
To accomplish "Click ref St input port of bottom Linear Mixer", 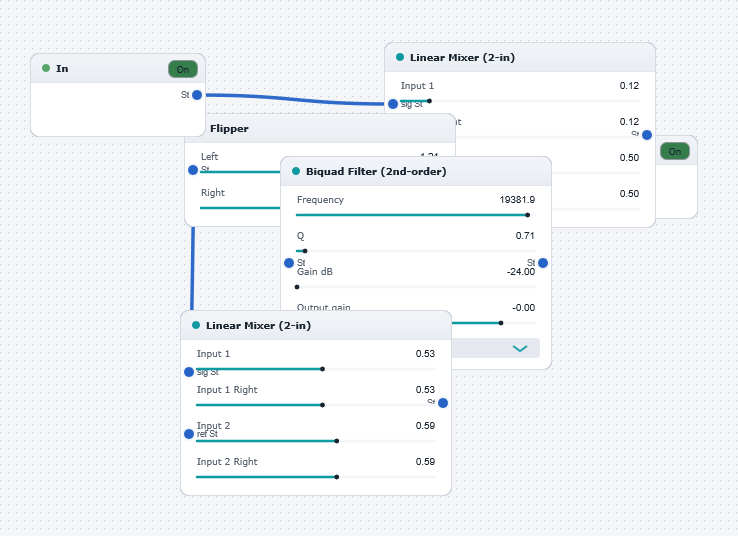I will (x=189, y=434).
